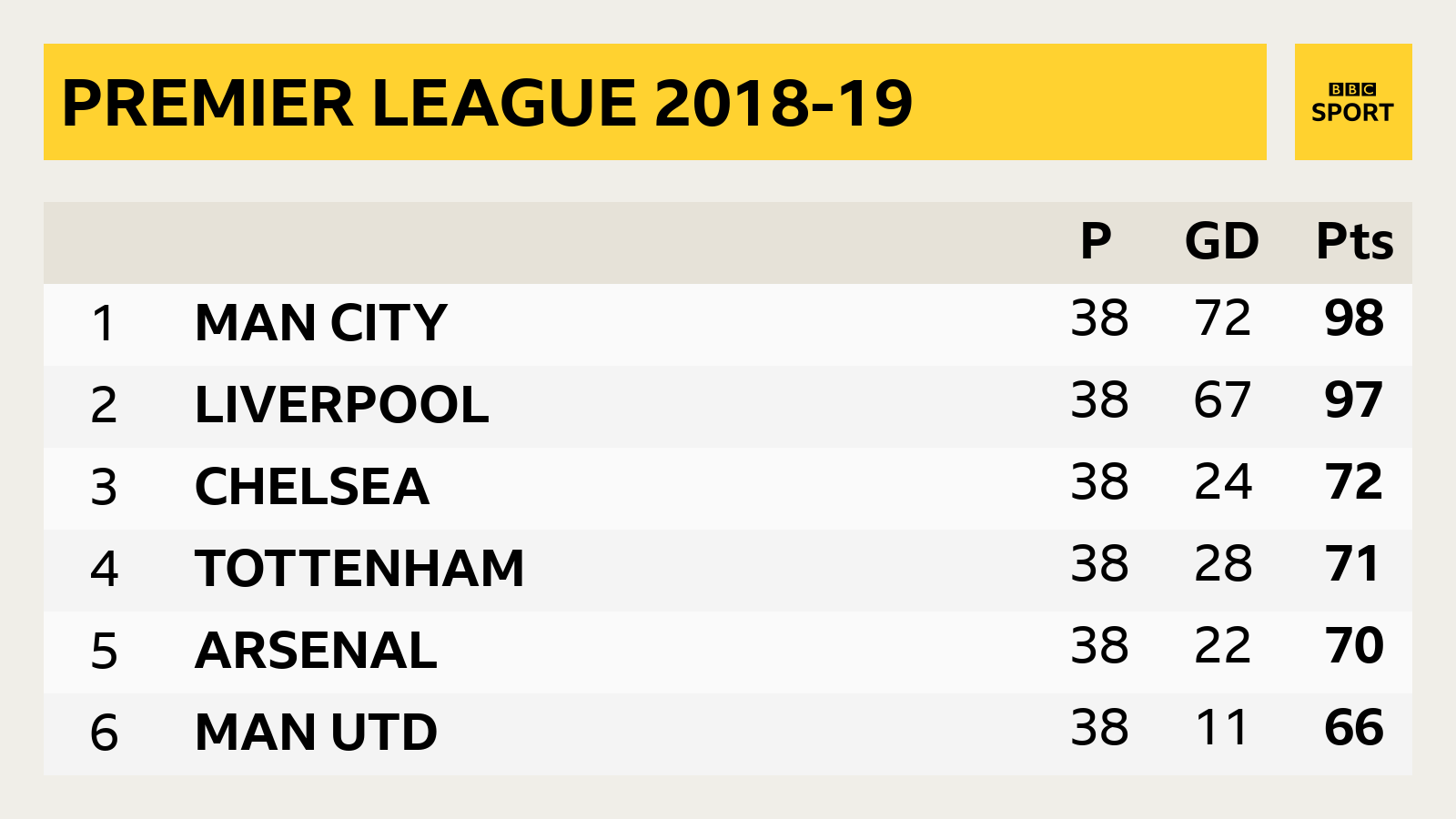The height and width of the screenshot is (819, 1456).
Task: Select the P column header
Action: 1096,241
